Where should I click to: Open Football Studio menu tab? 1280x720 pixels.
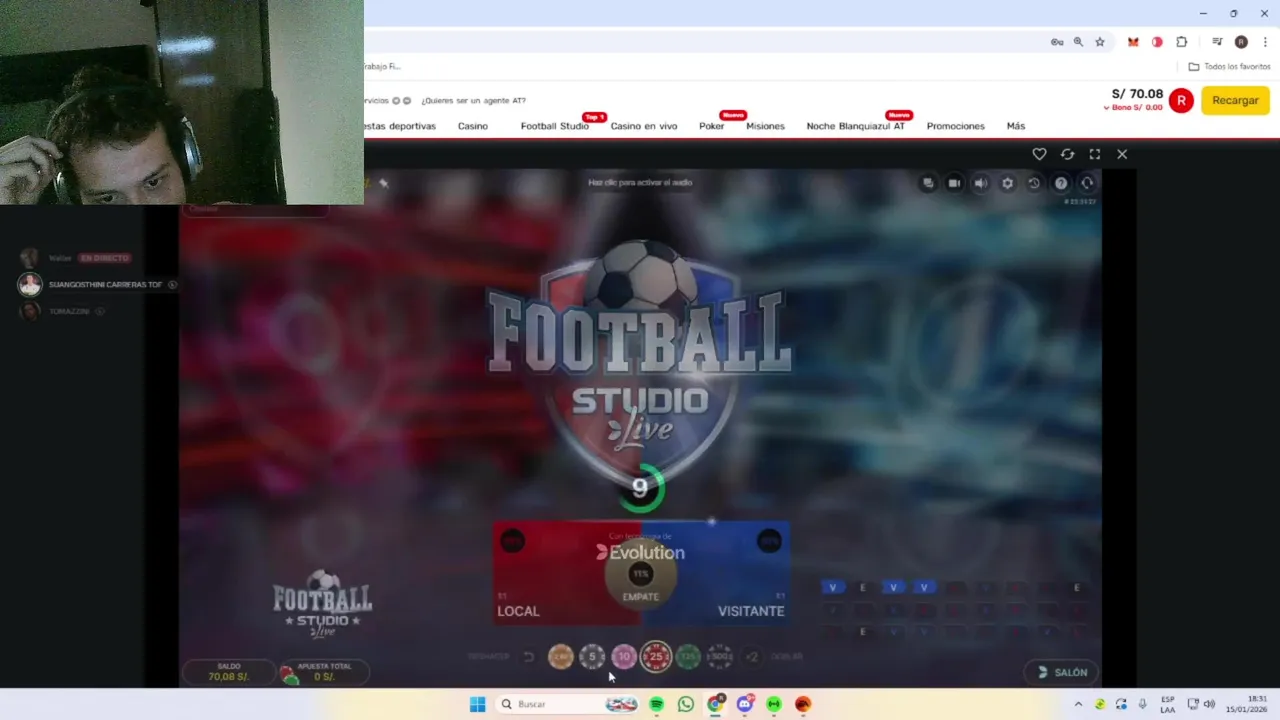[554, 126]
